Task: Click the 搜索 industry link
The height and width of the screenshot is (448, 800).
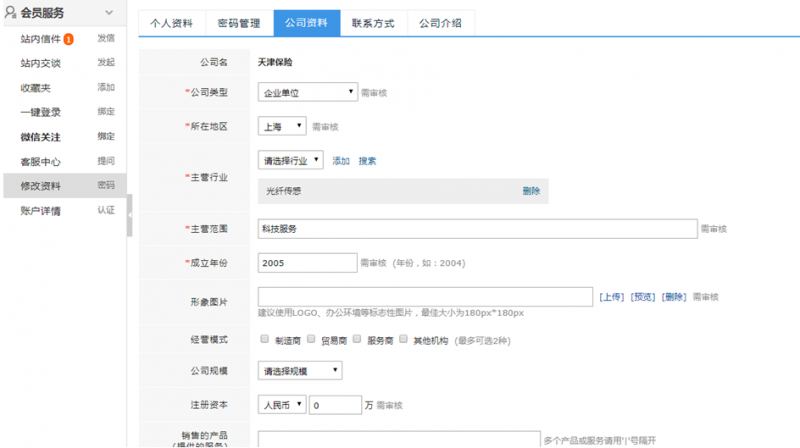Action: click(367, 161)
